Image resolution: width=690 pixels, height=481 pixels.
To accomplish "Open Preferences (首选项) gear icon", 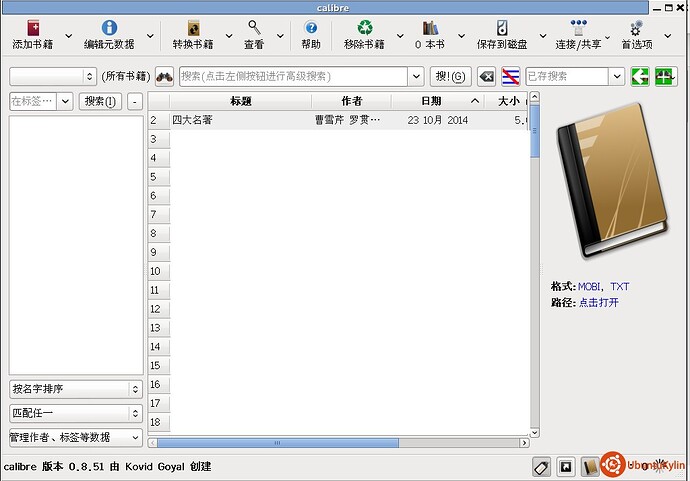I will tap(636, 28).
